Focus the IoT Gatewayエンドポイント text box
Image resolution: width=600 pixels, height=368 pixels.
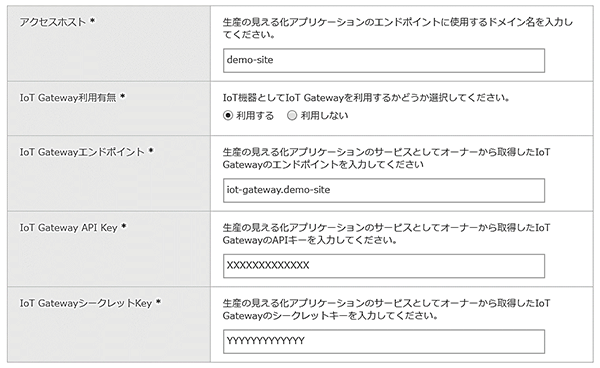point(384,191)
